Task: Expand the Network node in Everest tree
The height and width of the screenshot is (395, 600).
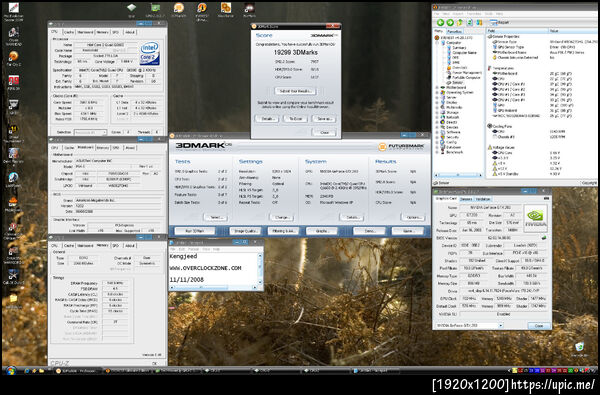Action: coord(437,117)
